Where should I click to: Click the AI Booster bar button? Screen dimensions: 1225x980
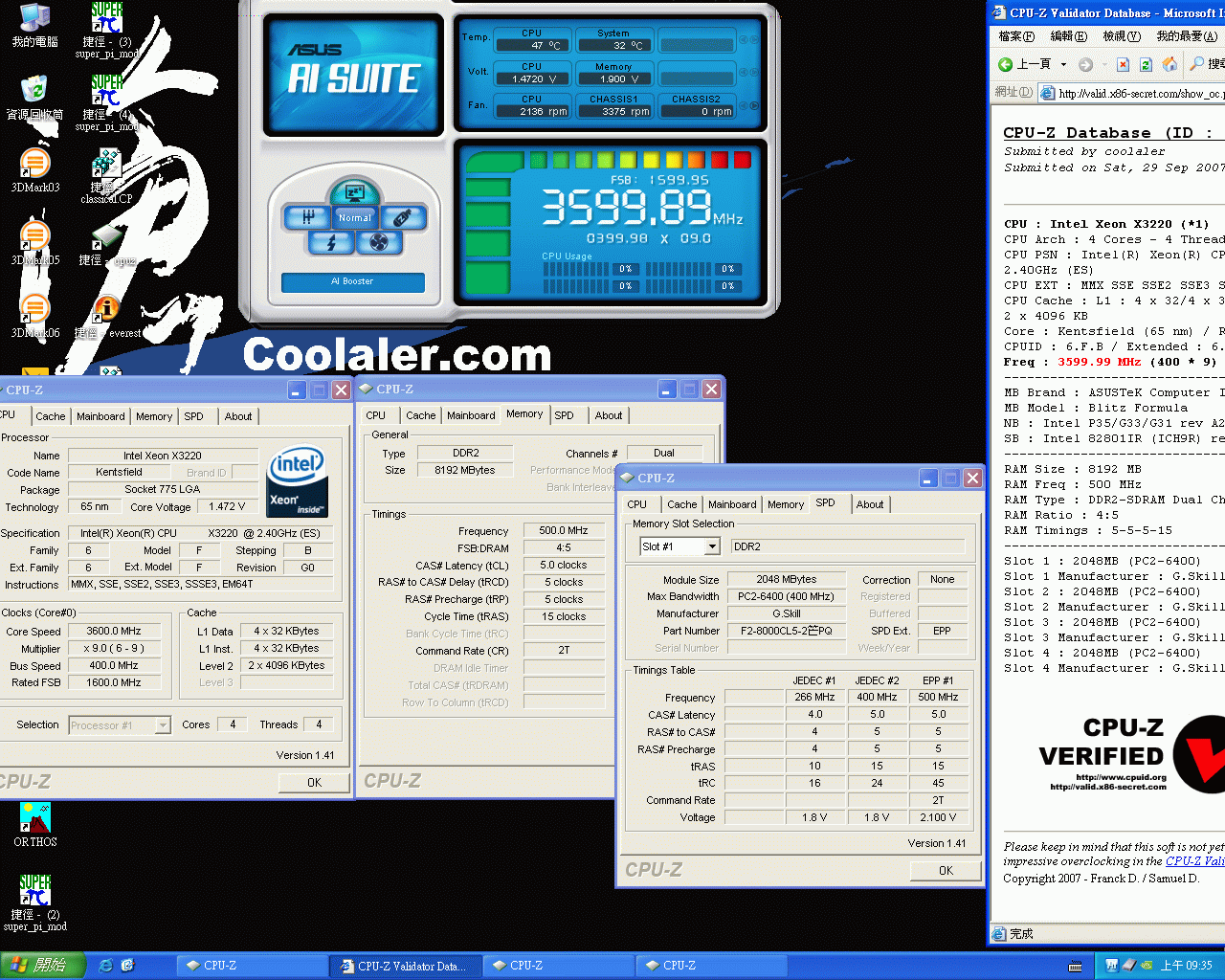pyautogui.click(x=352, y=281)
